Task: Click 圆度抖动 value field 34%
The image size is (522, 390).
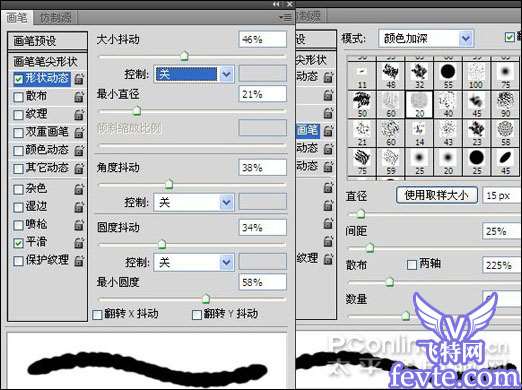Action: click(263, 228)
